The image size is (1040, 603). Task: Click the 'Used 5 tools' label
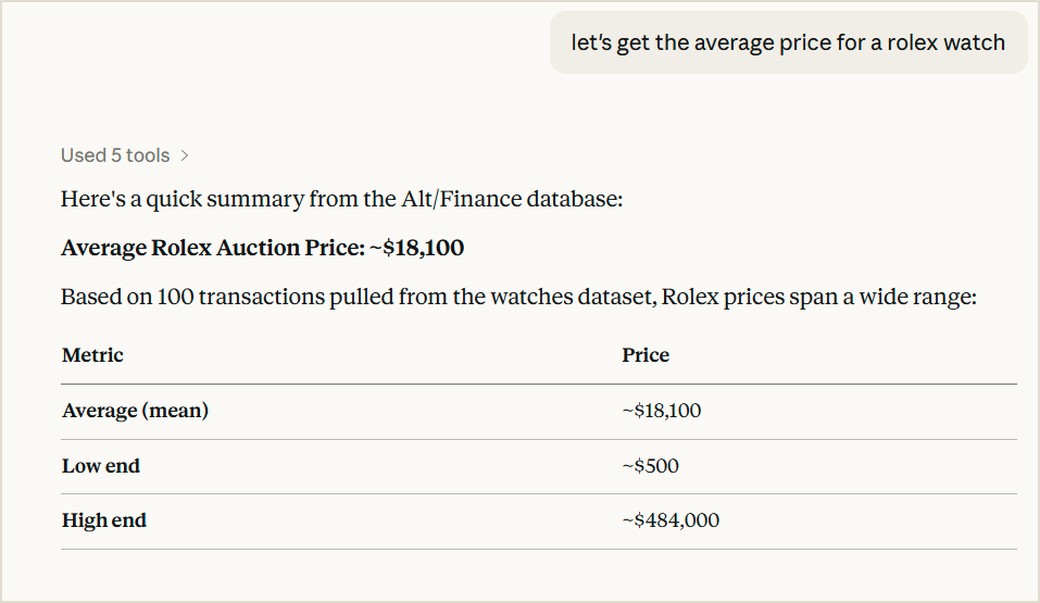coord(115,155)
